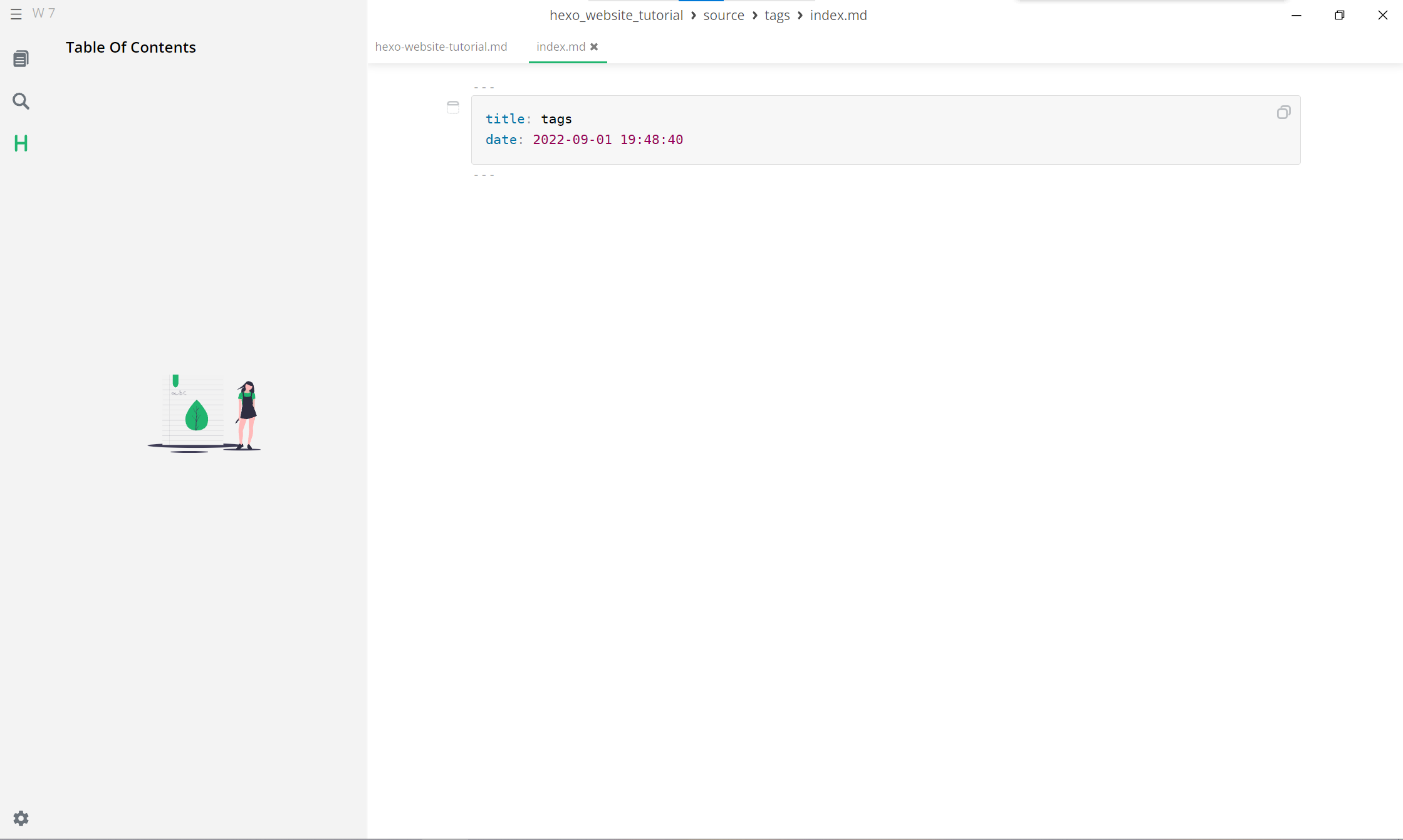Click front matter block icon
The height and width of the screenshot is (840, 1403).
click(x=453, y=107)
